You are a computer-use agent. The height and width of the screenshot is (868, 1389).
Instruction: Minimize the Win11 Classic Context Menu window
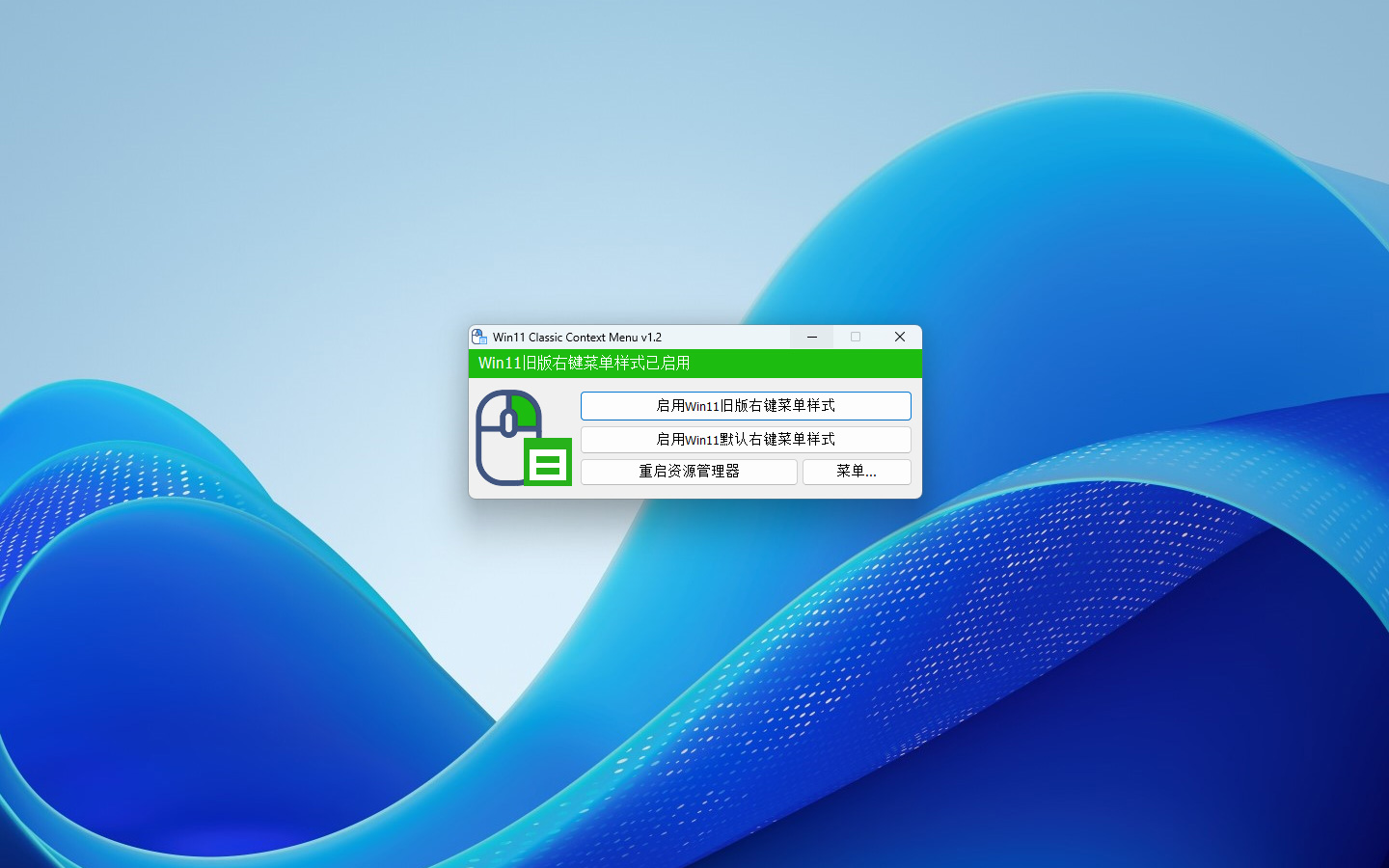pyautogui.click(x=812, y=337)
